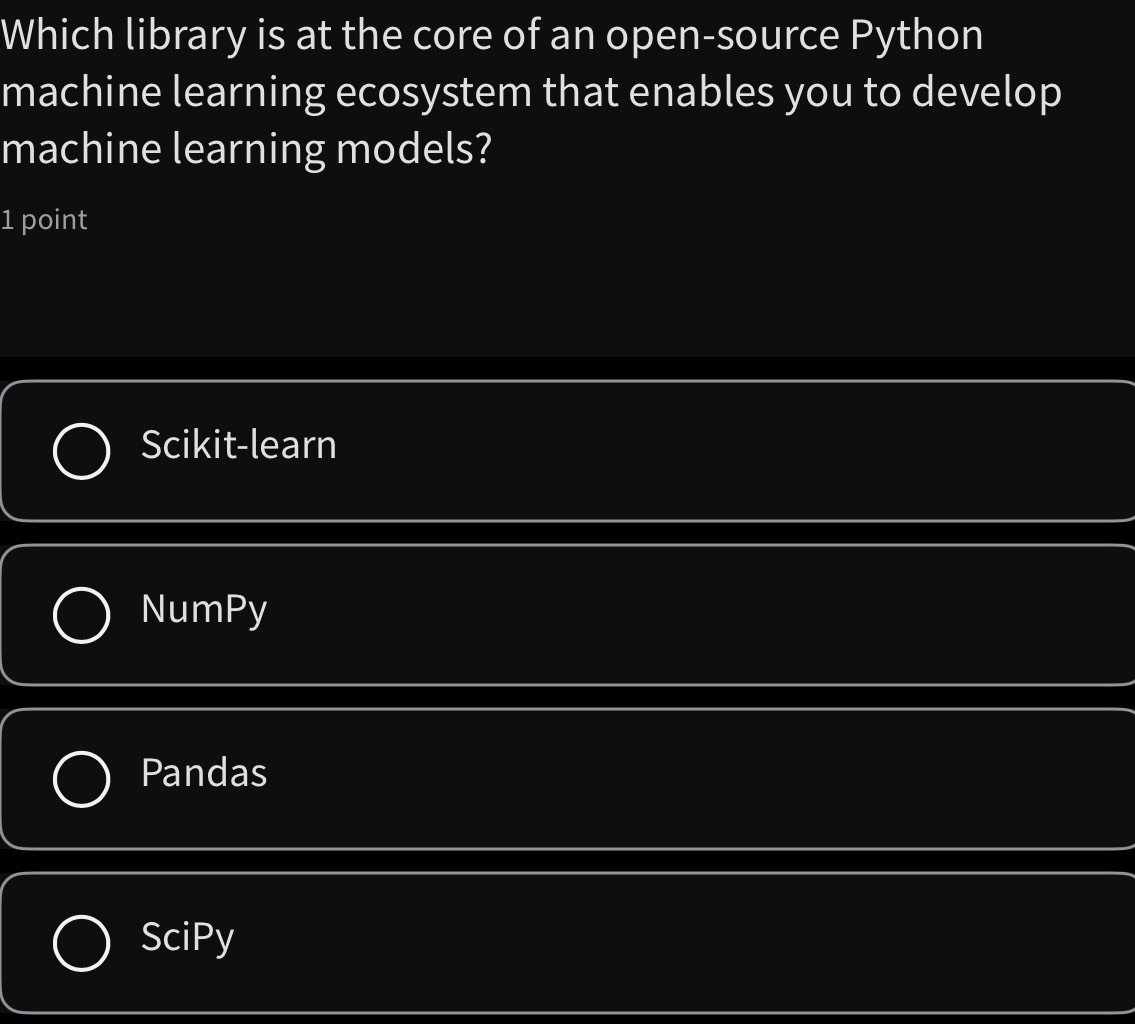Select the Scikit-learn radio button
This screenshot has height=1024, width=1135.
[x=82, y=450]
